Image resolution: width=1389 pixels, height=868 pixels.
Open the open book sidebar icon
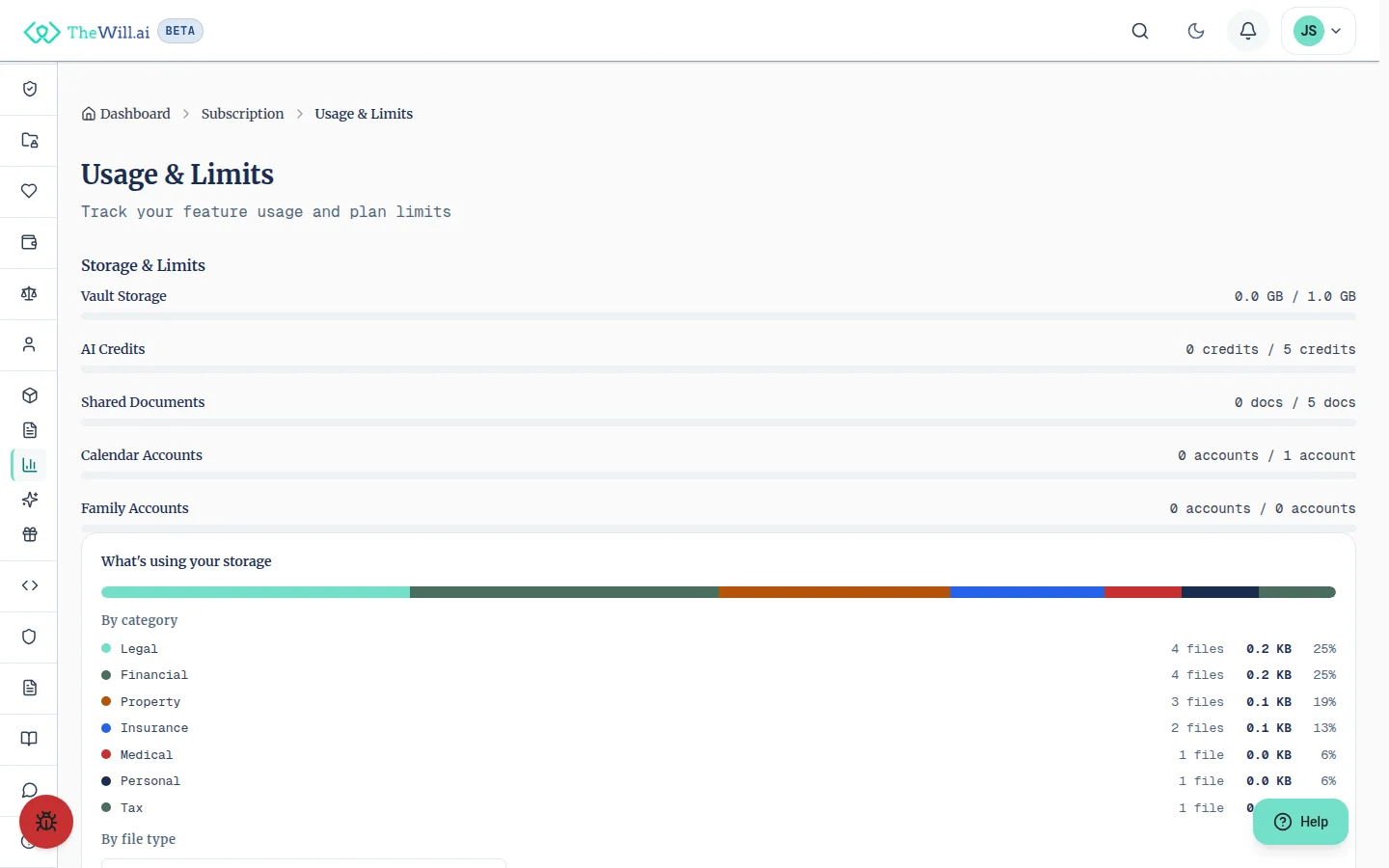pyautogui.click(x=29, y=739)
